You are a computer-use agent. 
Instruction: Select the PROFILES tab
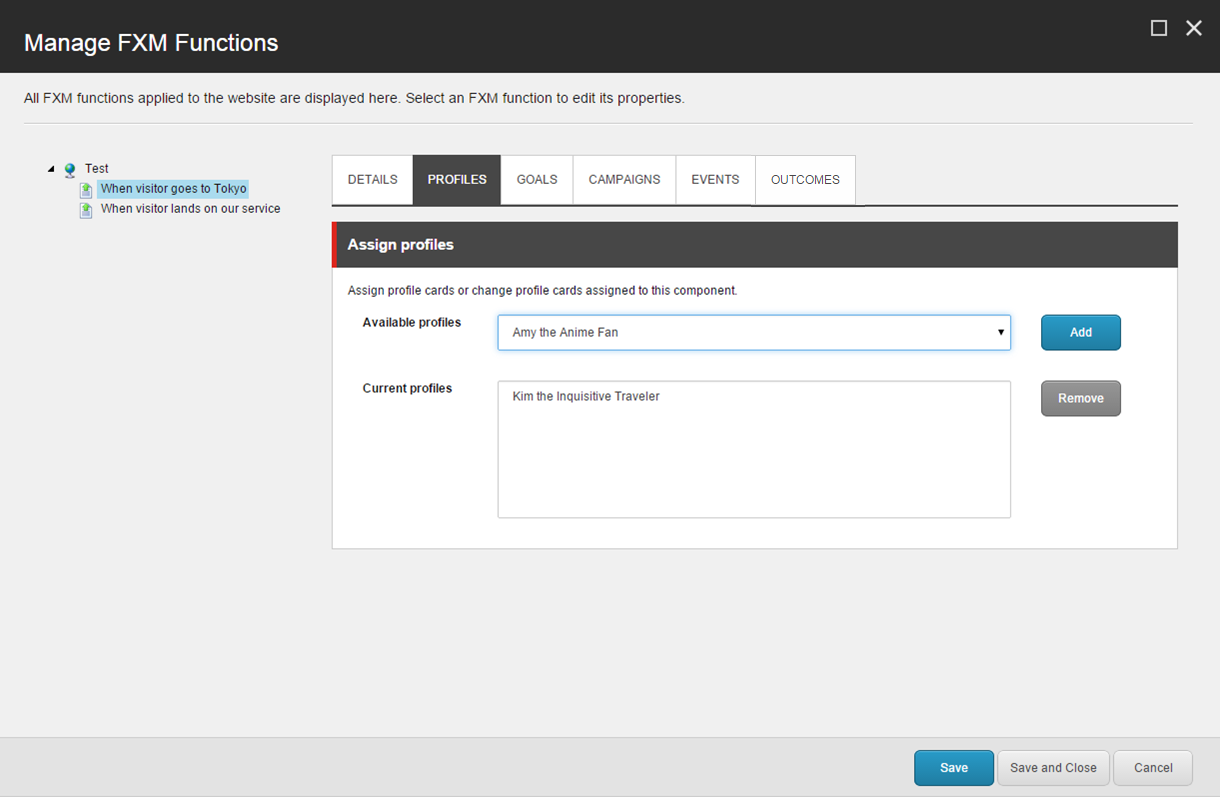tap(456, 179)
